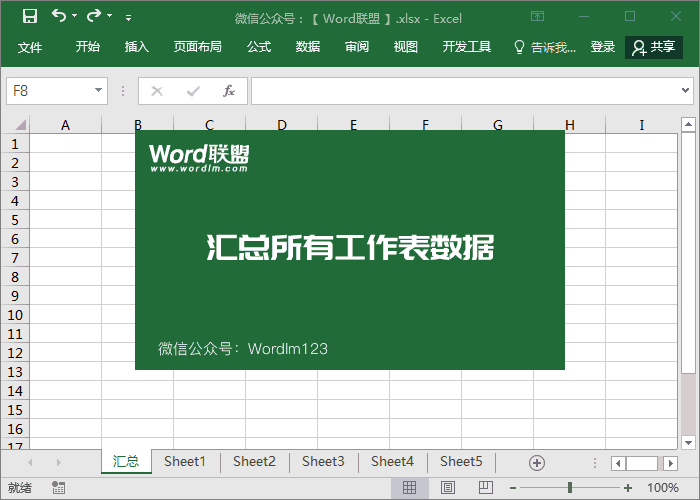The height and width of the screenshot is (500, 700).
Task: Switch to Sheet4 tab
Action: click(x=392, y=461)
